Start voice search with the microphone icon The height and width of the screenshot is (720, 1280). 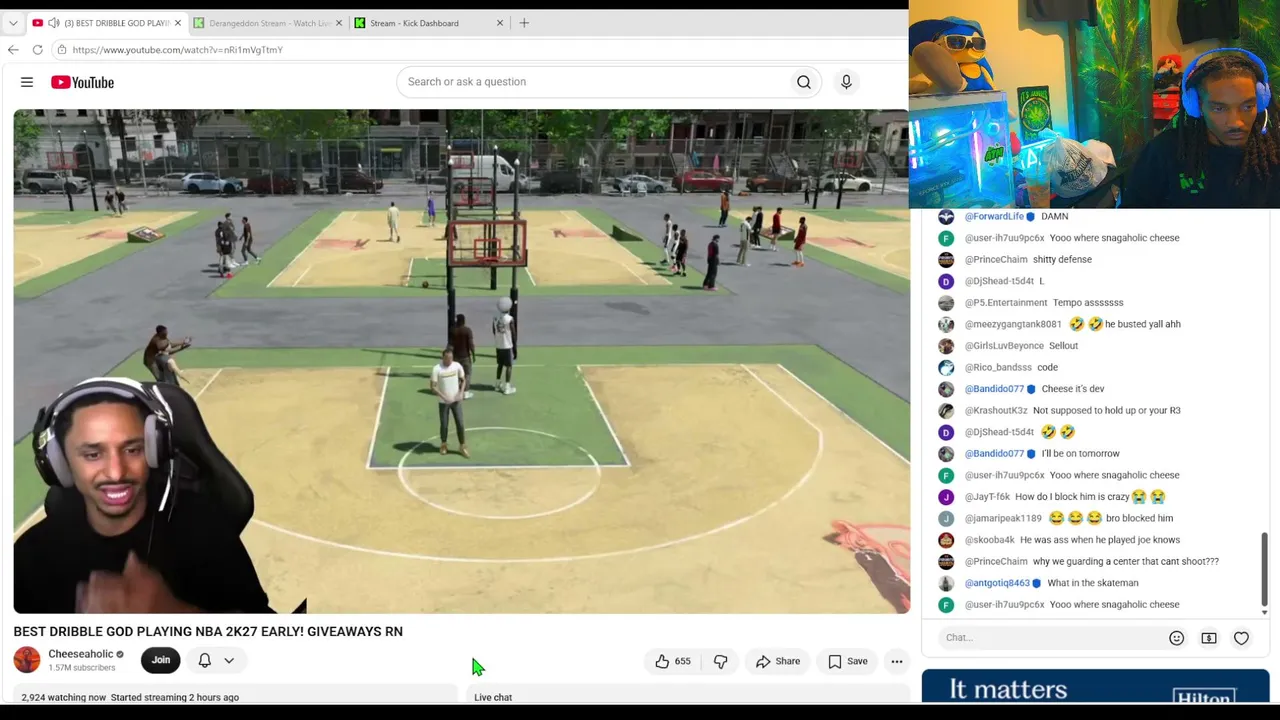(x=846, y=82)
